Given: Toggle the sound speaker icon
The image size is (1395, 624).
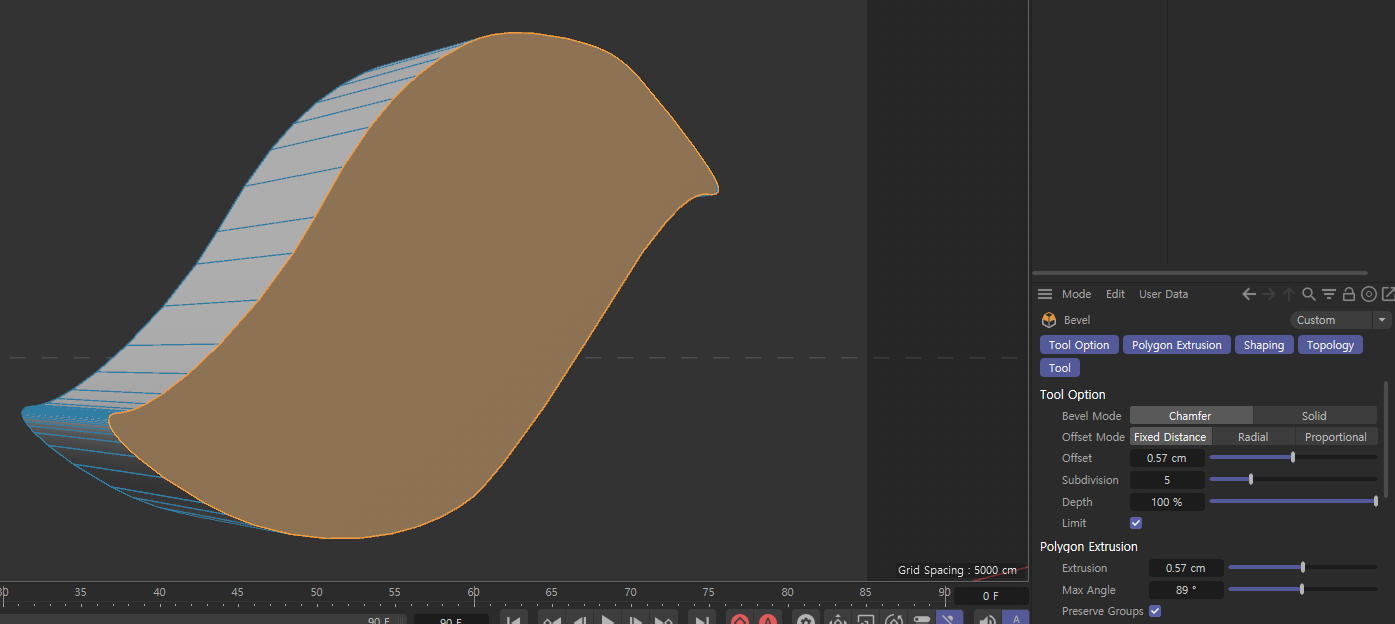Looking at the screenshot, I should (x=988, y=618).
